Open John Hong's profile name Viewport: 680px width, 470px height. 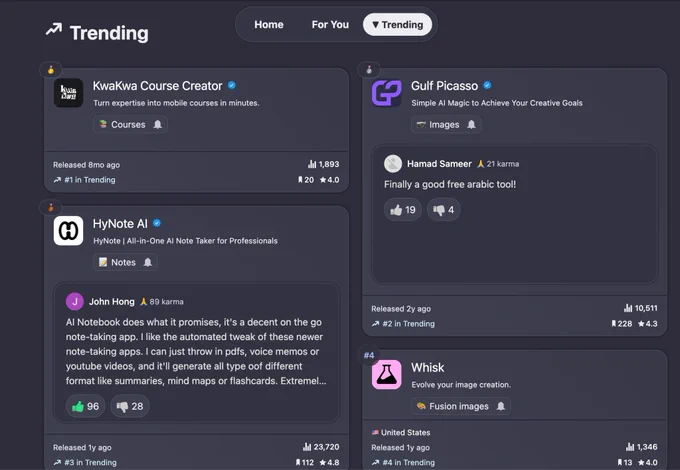coord(112,301)
